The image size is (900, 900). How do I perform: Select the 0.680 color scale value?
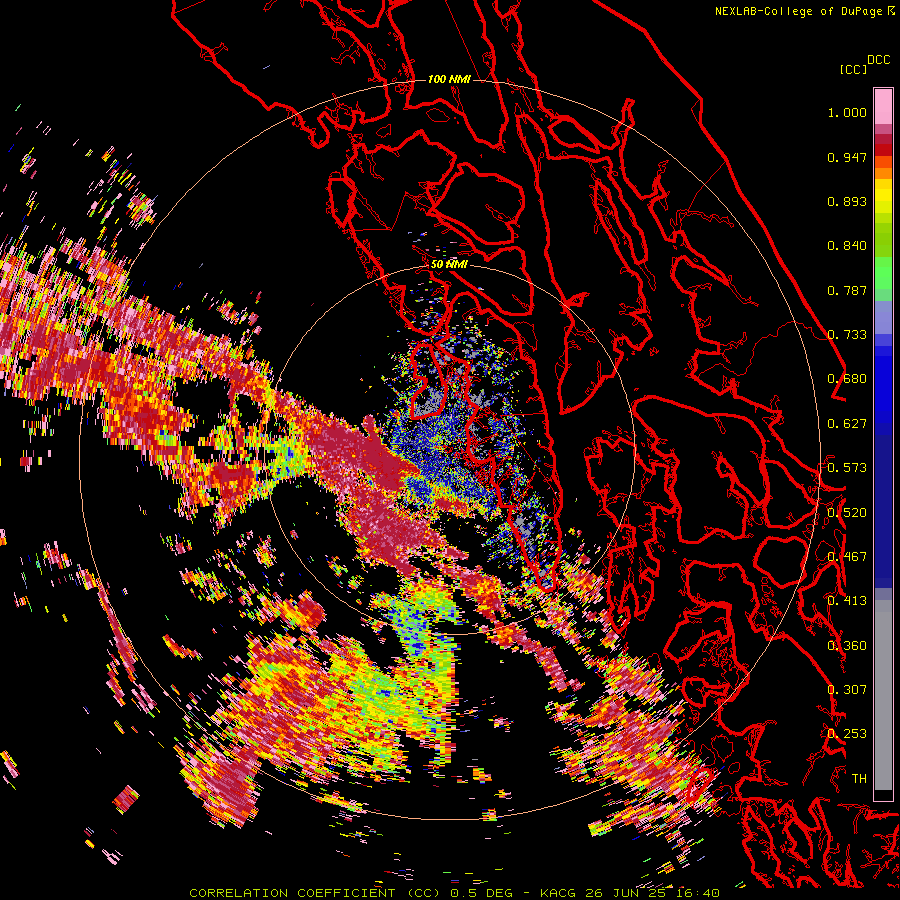coord(847,379)
